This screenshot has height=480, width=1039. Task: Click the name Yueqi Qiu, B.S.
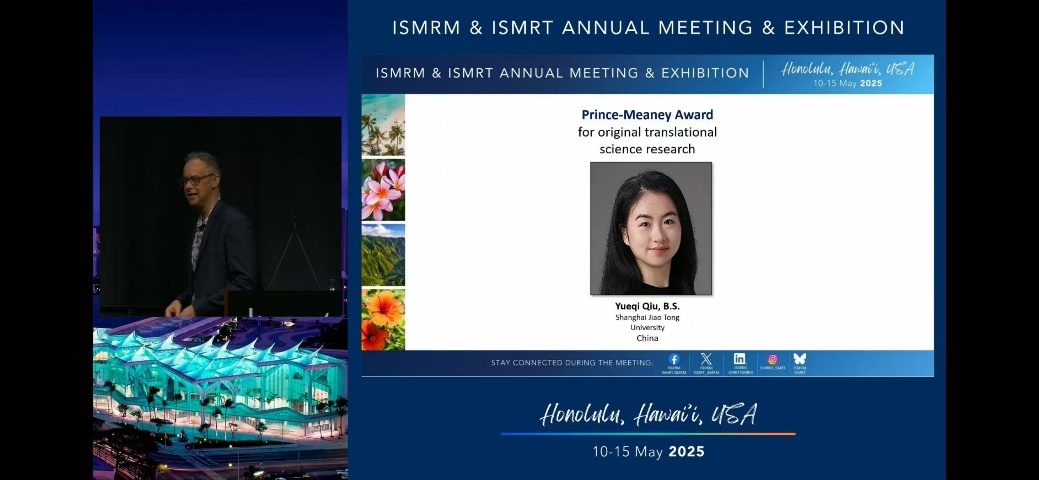[647, 305]
